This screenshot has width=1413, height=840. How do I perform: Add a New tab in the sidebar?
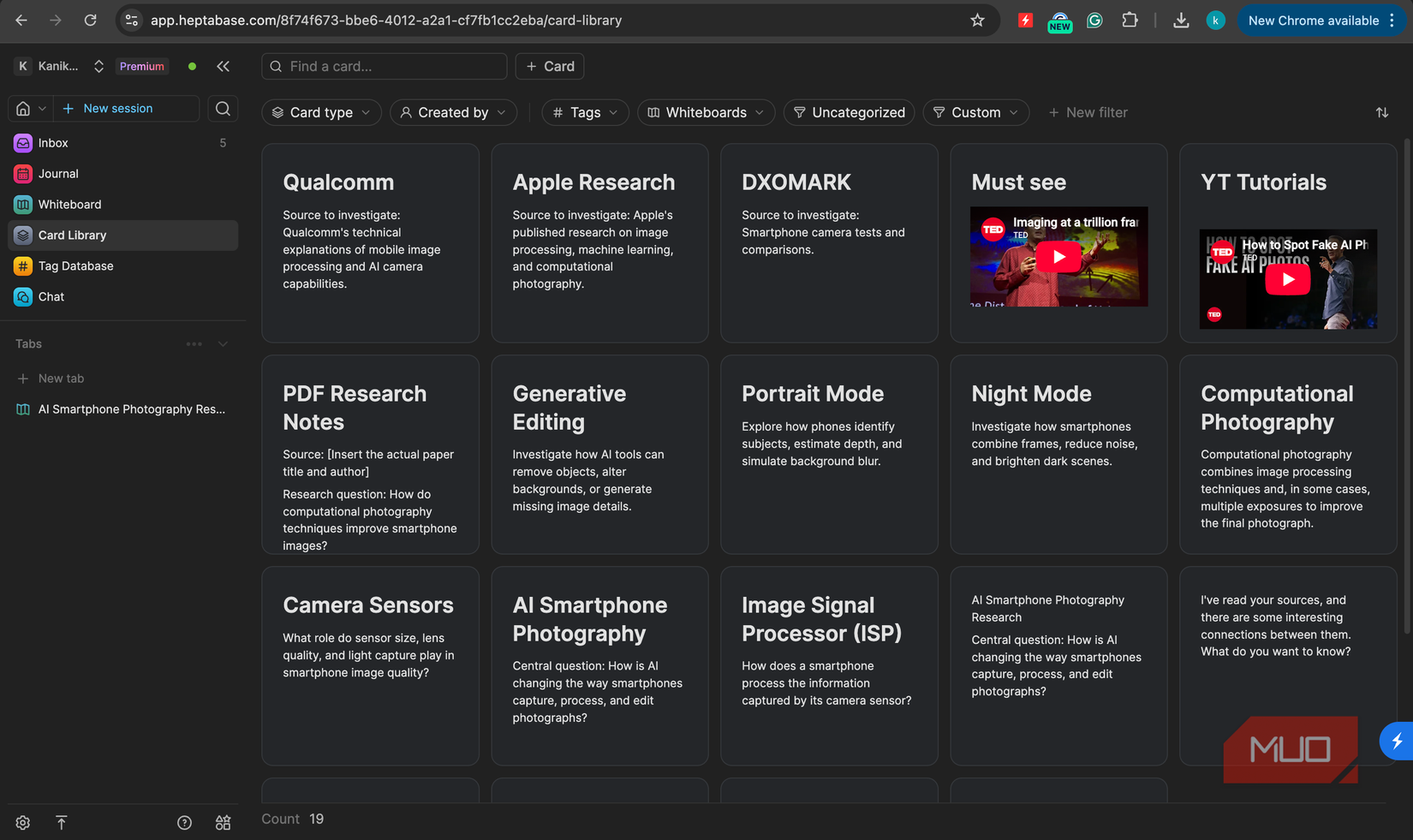tap(123, 378)
